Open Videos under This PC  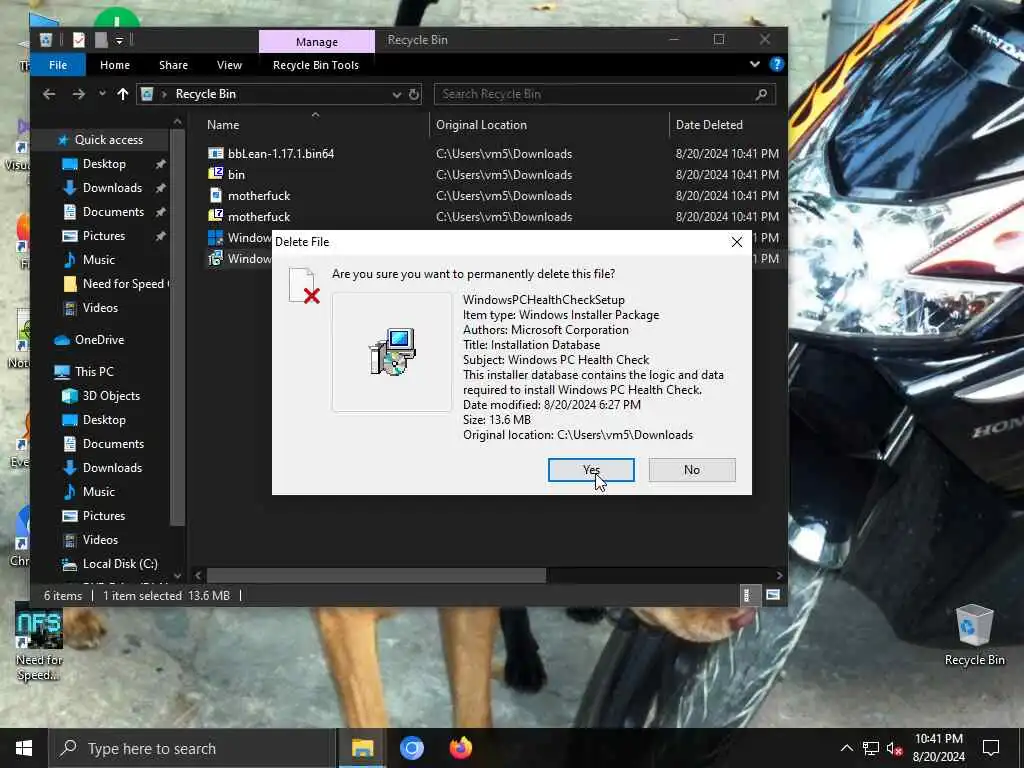(100, 540)
